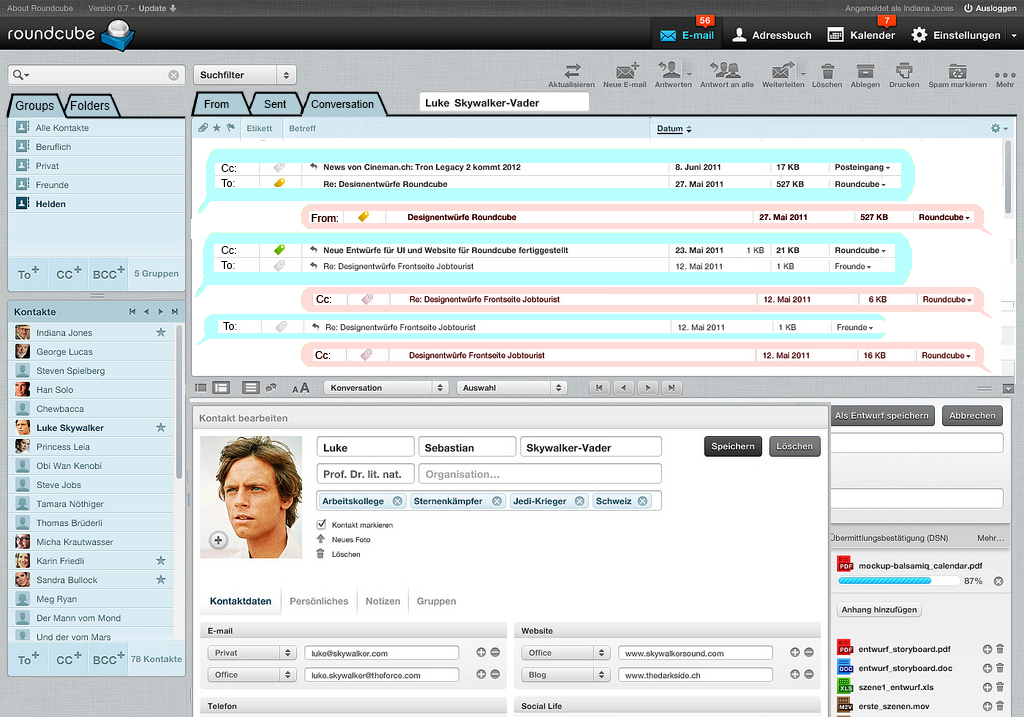Click the Abbrechen button
The image size is (1024, 717).
pyautogui.click(x=972, y=415)
